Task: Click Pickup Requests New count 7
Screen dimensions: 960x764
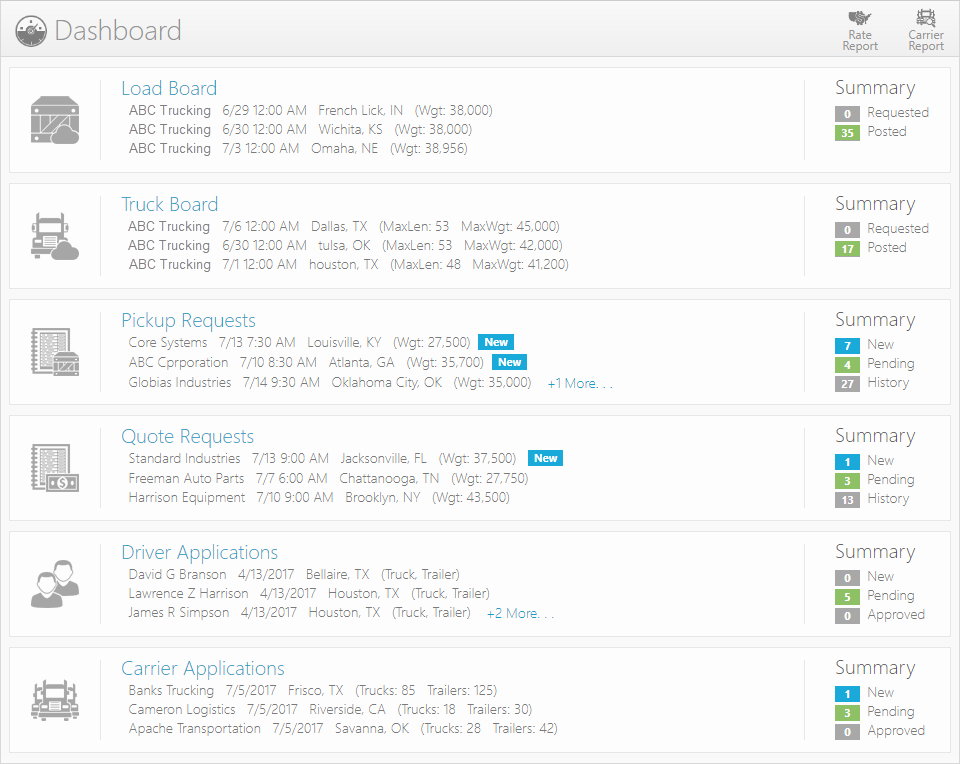Action: pyautogui.click(x=847, y=346)
